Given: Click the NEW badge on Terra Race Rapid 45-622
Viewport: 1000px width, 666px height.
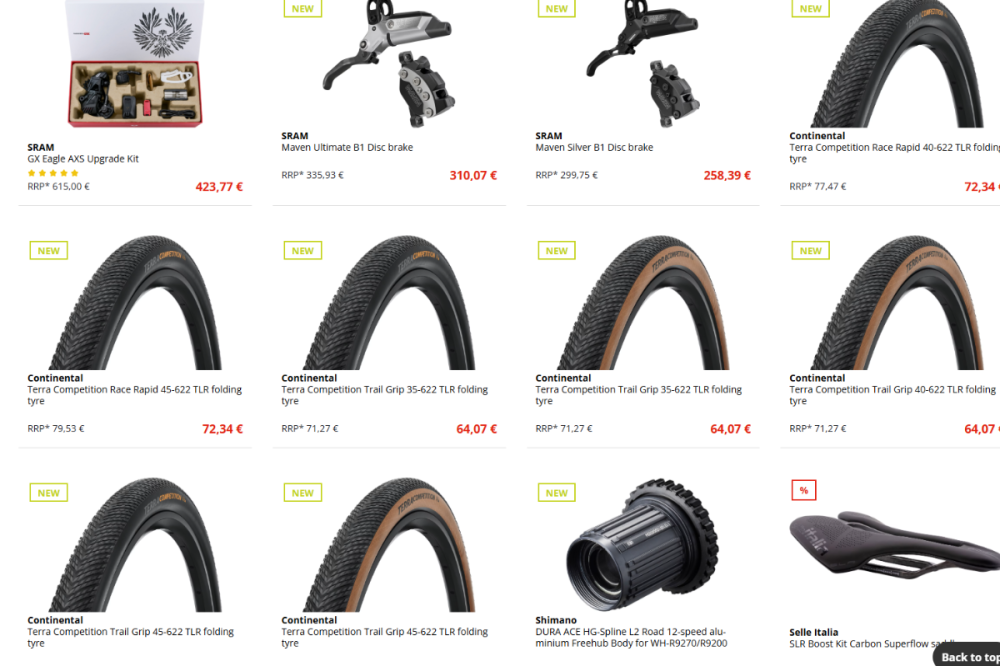Looking at the screenshot, I should 48,251.
